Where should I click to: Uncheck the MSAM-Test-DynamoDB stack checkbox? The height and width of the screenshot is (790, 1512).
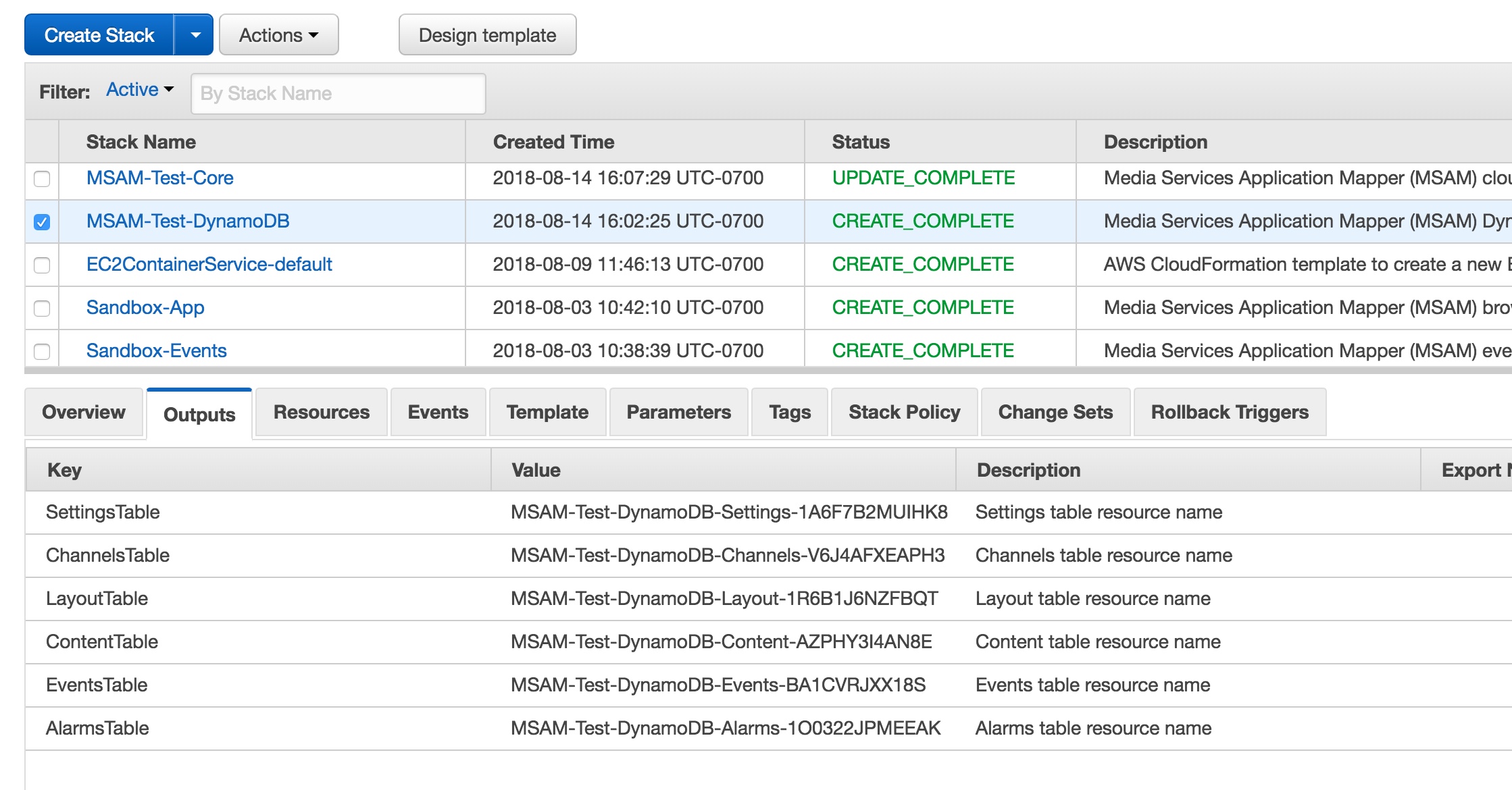tap(42, 222)
